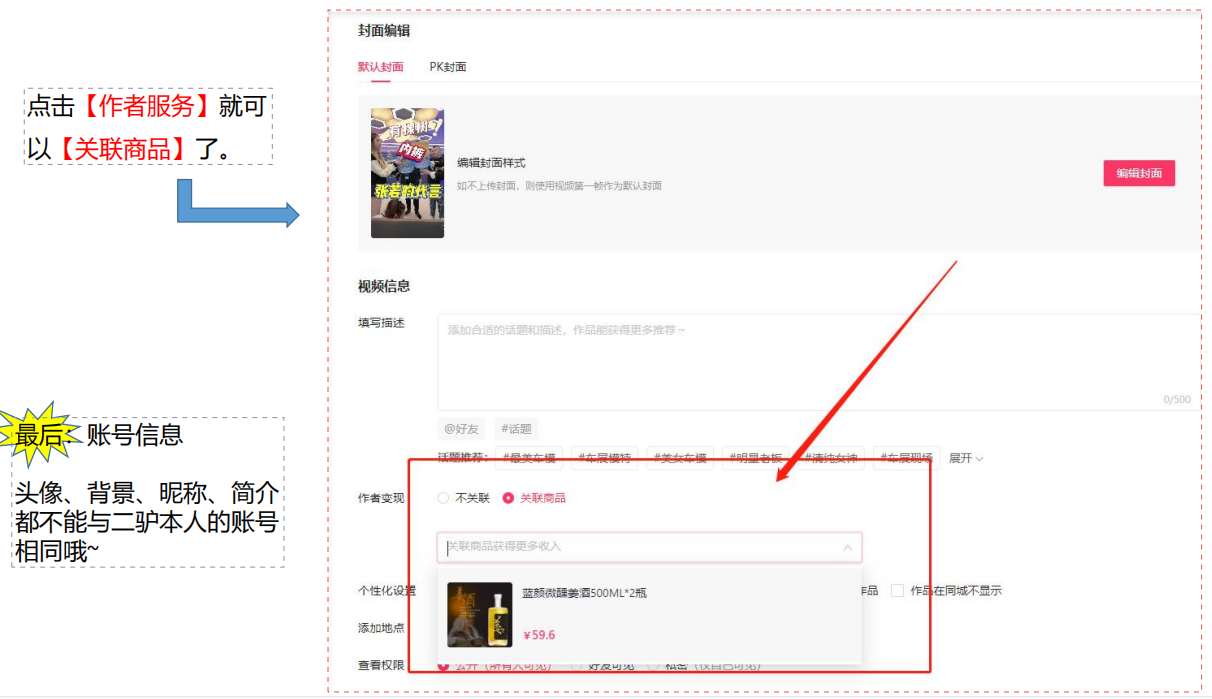Click the collapse chevron in product dropdown
Image resolution: width=1212 pixels, height=699 pixels.
click(848, 547)
